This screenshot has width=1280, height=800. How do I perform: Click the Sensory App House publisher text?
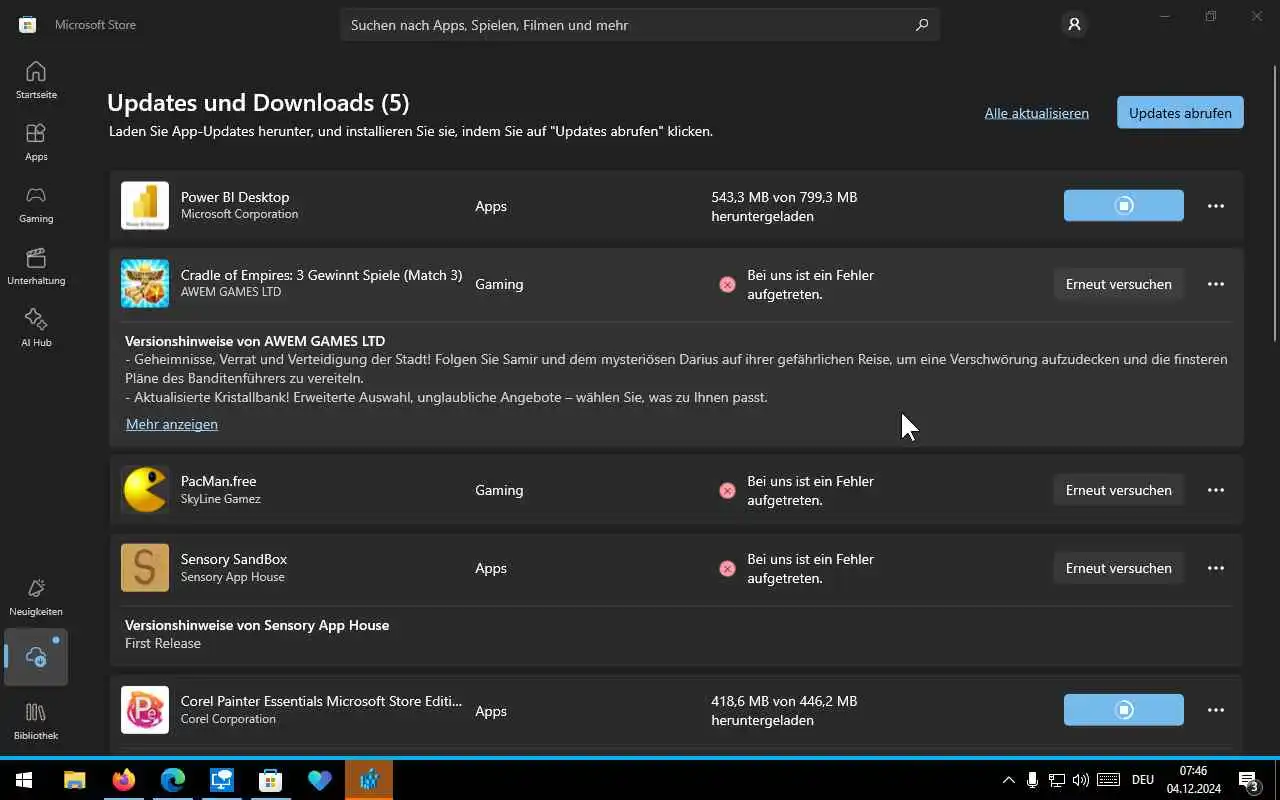232,577
